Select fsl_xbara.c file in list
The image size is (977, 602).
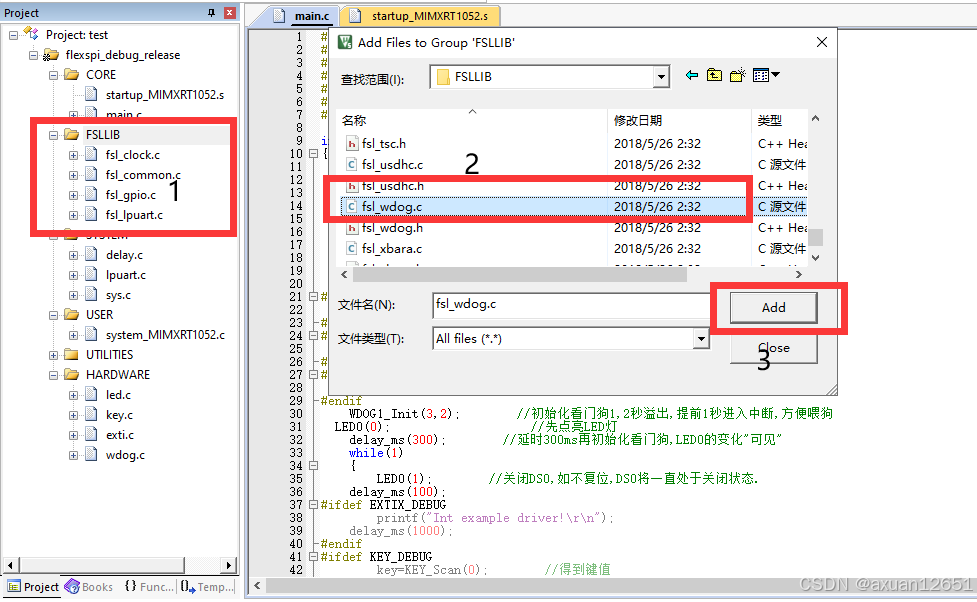tap(392, 249)
